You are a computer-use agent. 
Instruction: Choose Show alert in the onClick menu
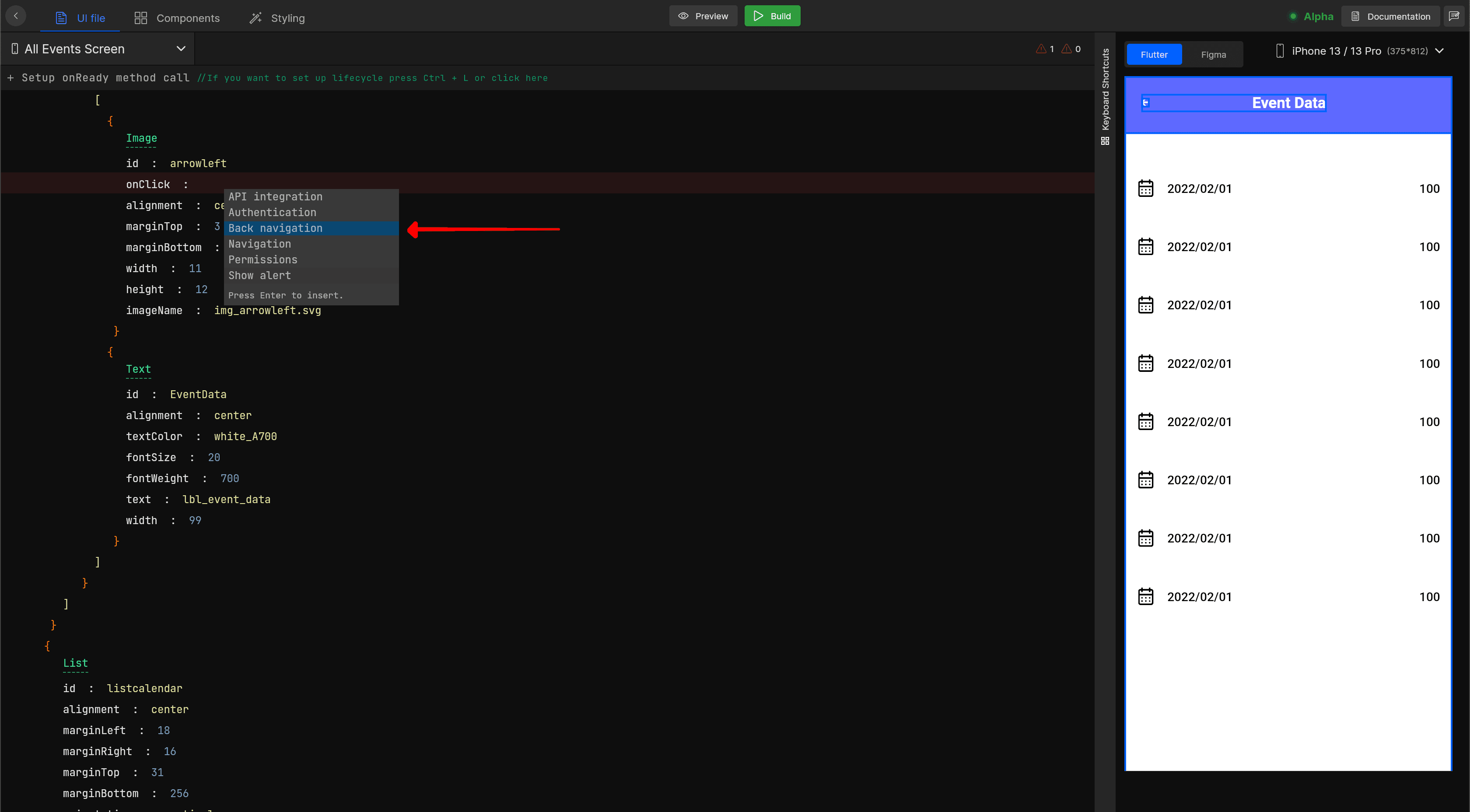coord(259,275)
